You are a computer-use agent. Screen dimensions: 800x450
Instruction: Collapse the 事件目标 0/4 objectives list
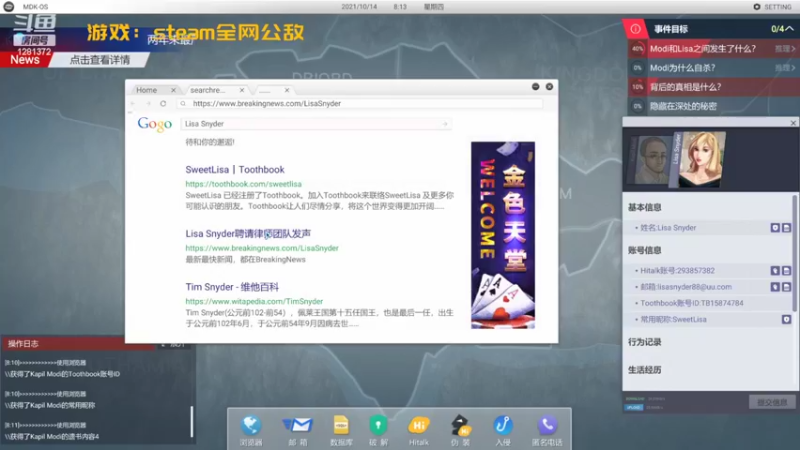pos(789,29)
